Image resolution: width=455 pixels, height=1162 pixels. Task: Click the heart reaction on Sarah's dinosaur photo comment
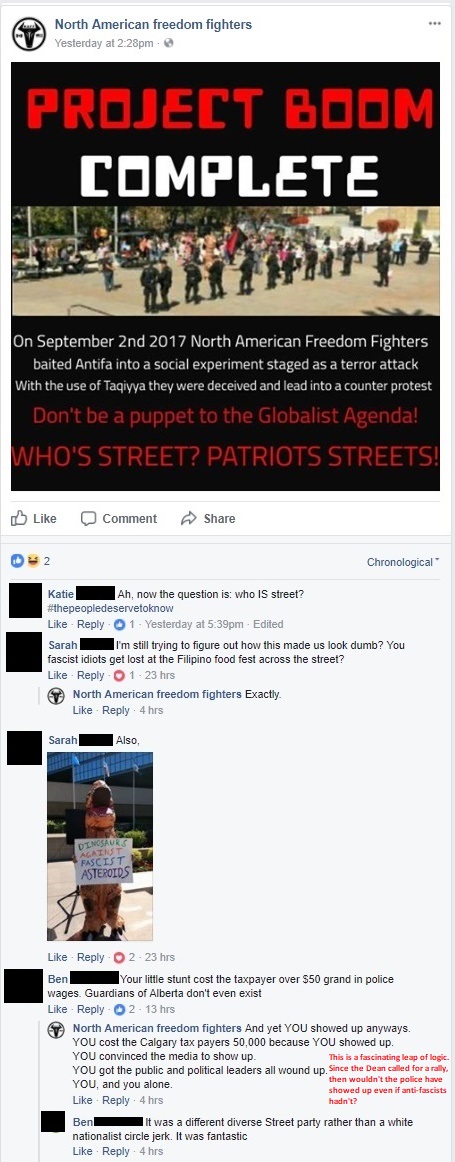118,957
